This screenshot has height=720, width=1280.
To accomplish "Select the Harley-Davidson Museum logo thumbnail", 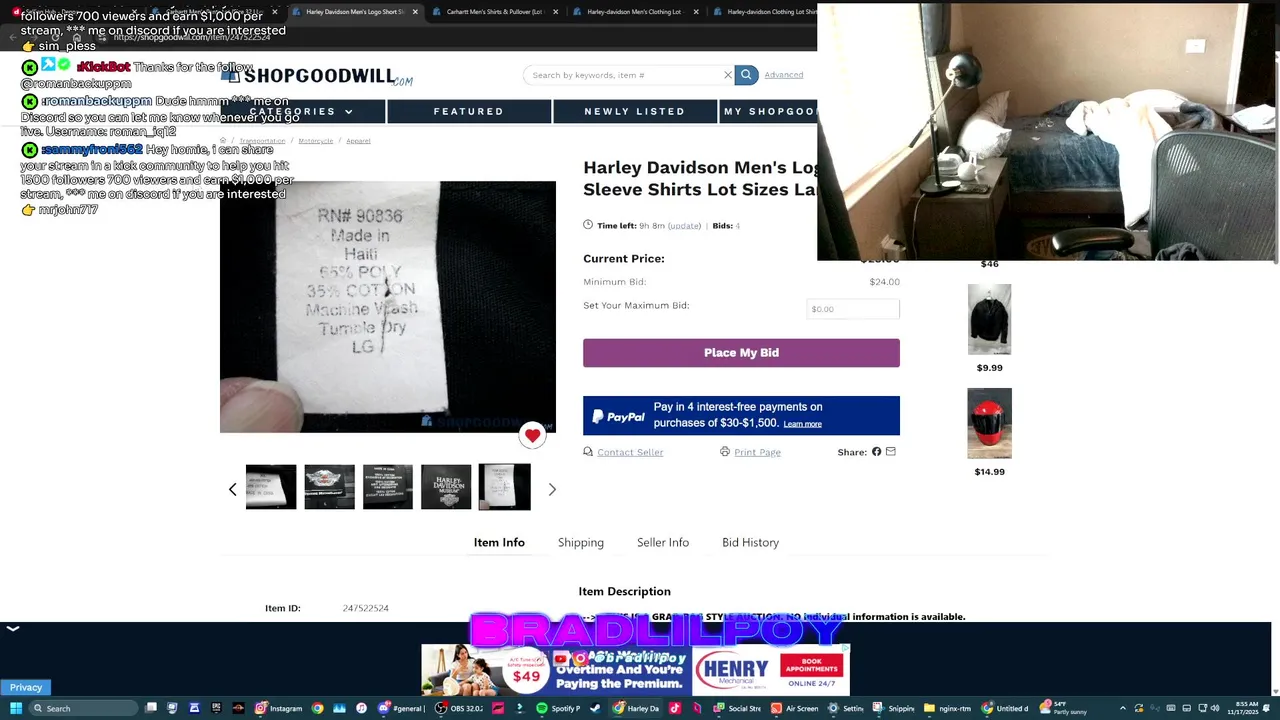I will pyautogui.click(x=446, y=487).
